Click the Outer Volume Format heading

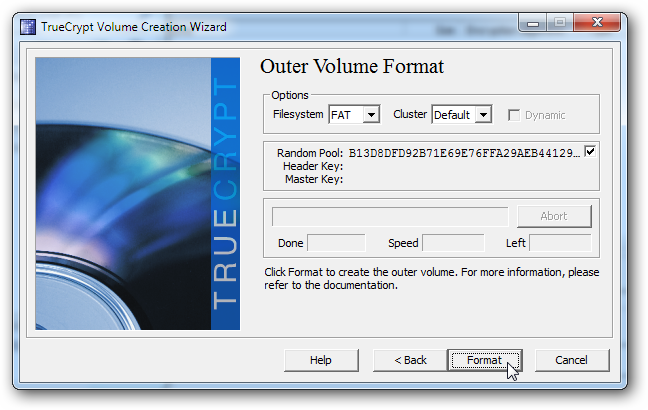[352, 67]
